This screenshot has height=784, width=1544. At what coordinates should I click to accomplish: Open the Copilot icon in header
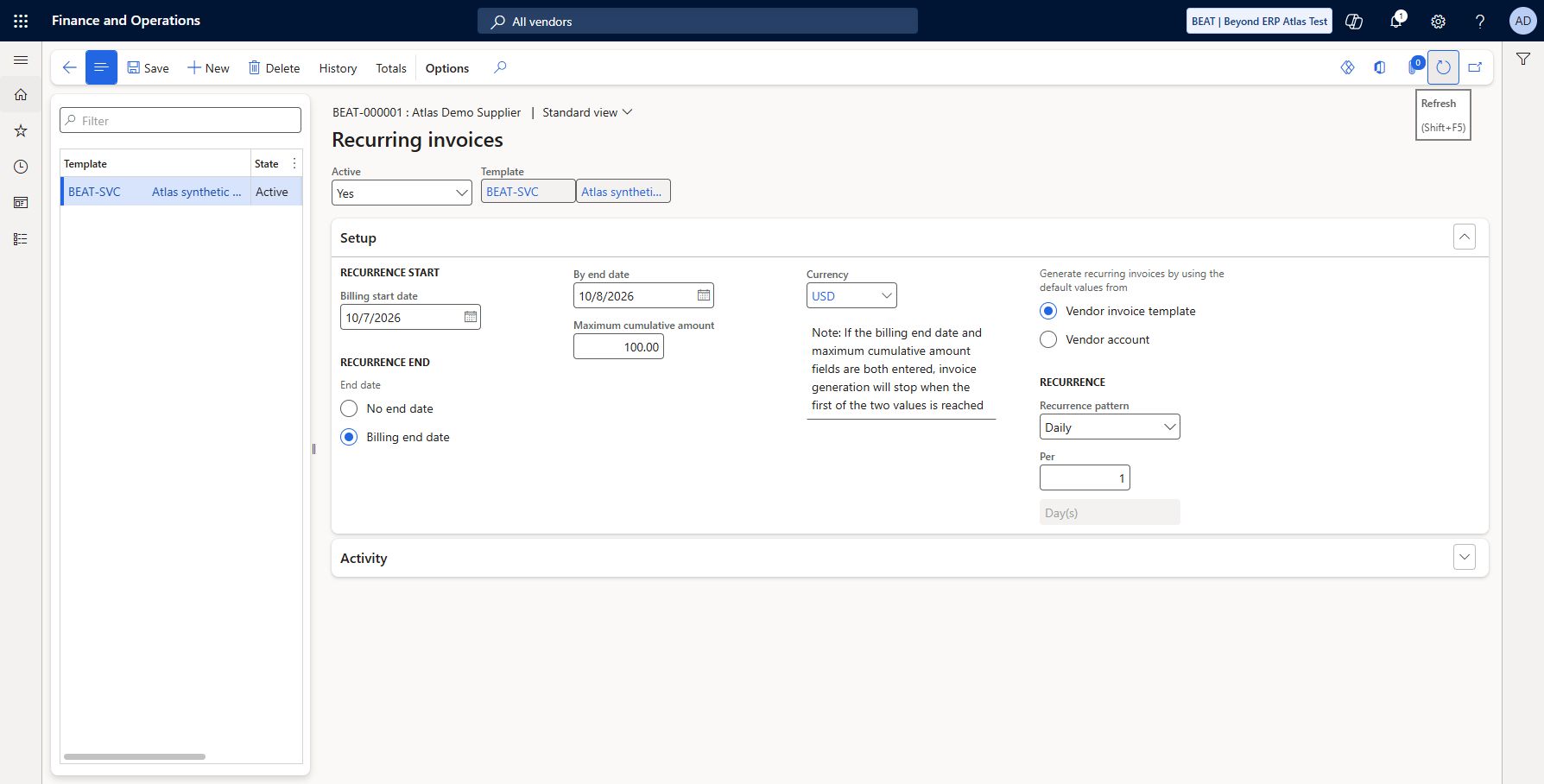[1354, 21]
